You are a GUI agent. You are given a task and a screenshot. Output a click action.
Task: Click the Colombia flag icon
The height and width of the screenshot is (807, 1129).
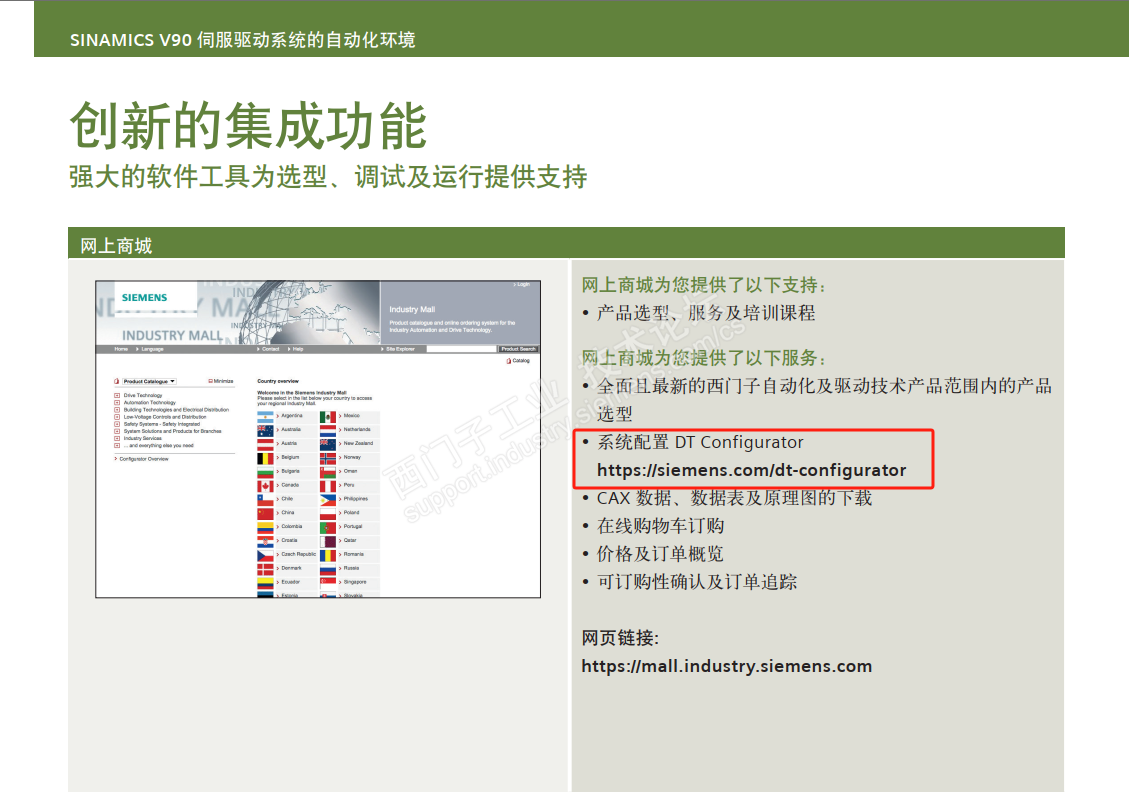(265, 527)
